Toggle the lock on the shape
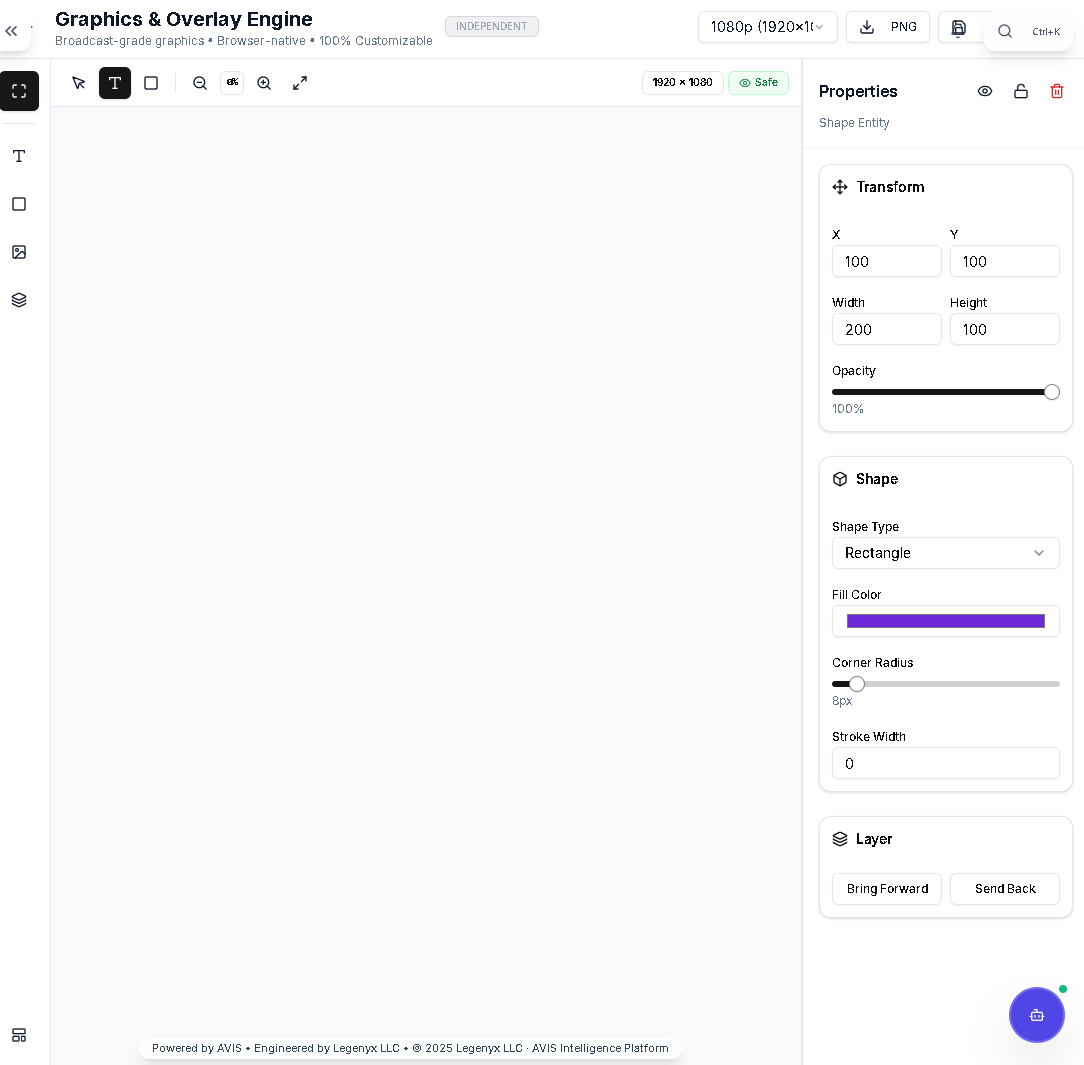Image resolution: width=1084 pixels, height=1065 pixels. 1021,91
